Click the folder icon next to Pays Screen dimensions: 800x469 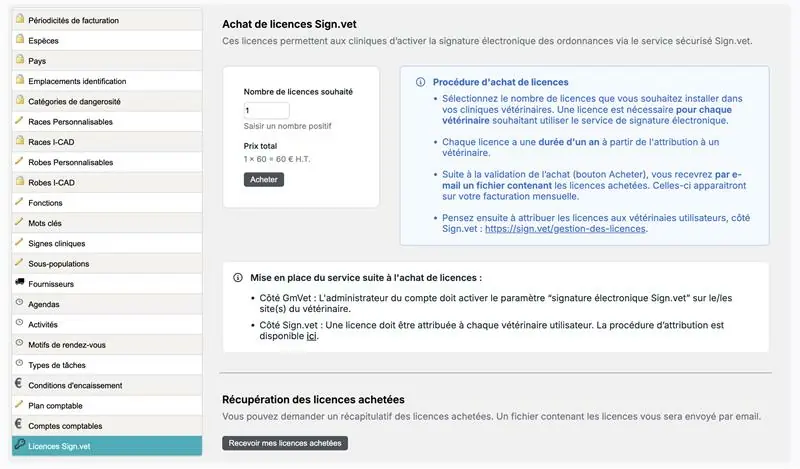coord(19,60)
